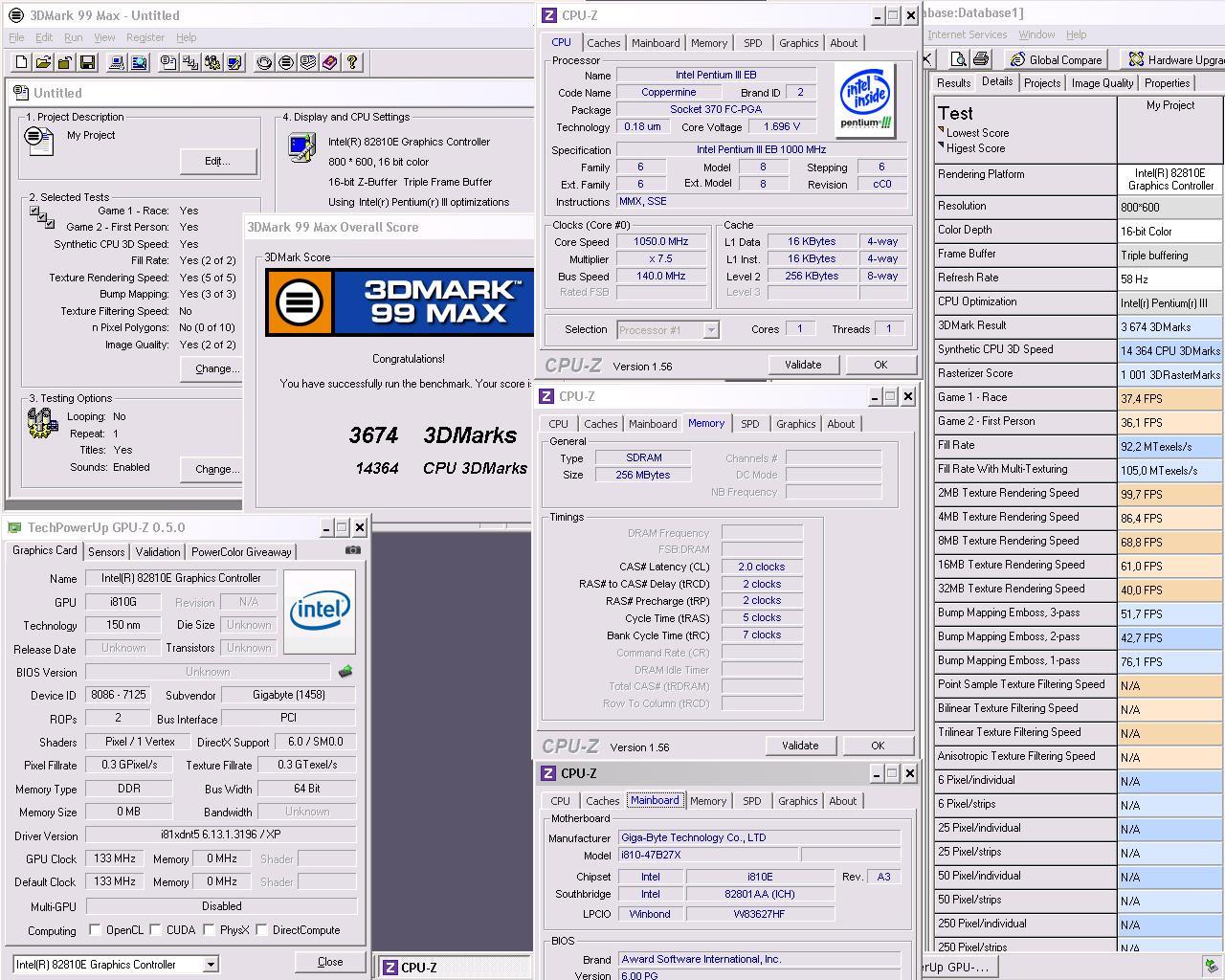The image size is (1225, 980).
Task: Open the File menu in 3DMark
Action: pos(16,37)
